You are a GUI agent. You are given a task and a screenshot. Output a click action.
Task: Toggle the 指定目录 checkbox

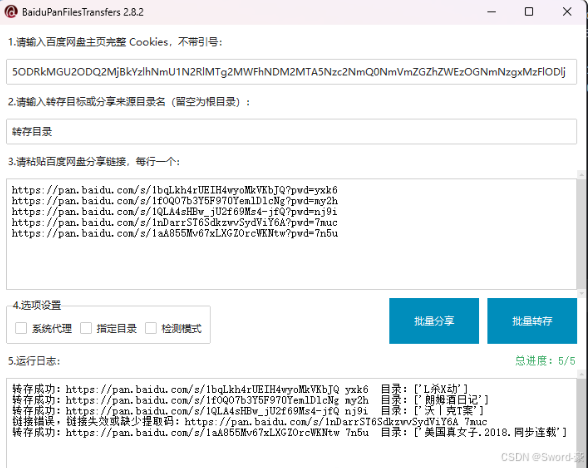pyautogui.click(x=86, y=328)
